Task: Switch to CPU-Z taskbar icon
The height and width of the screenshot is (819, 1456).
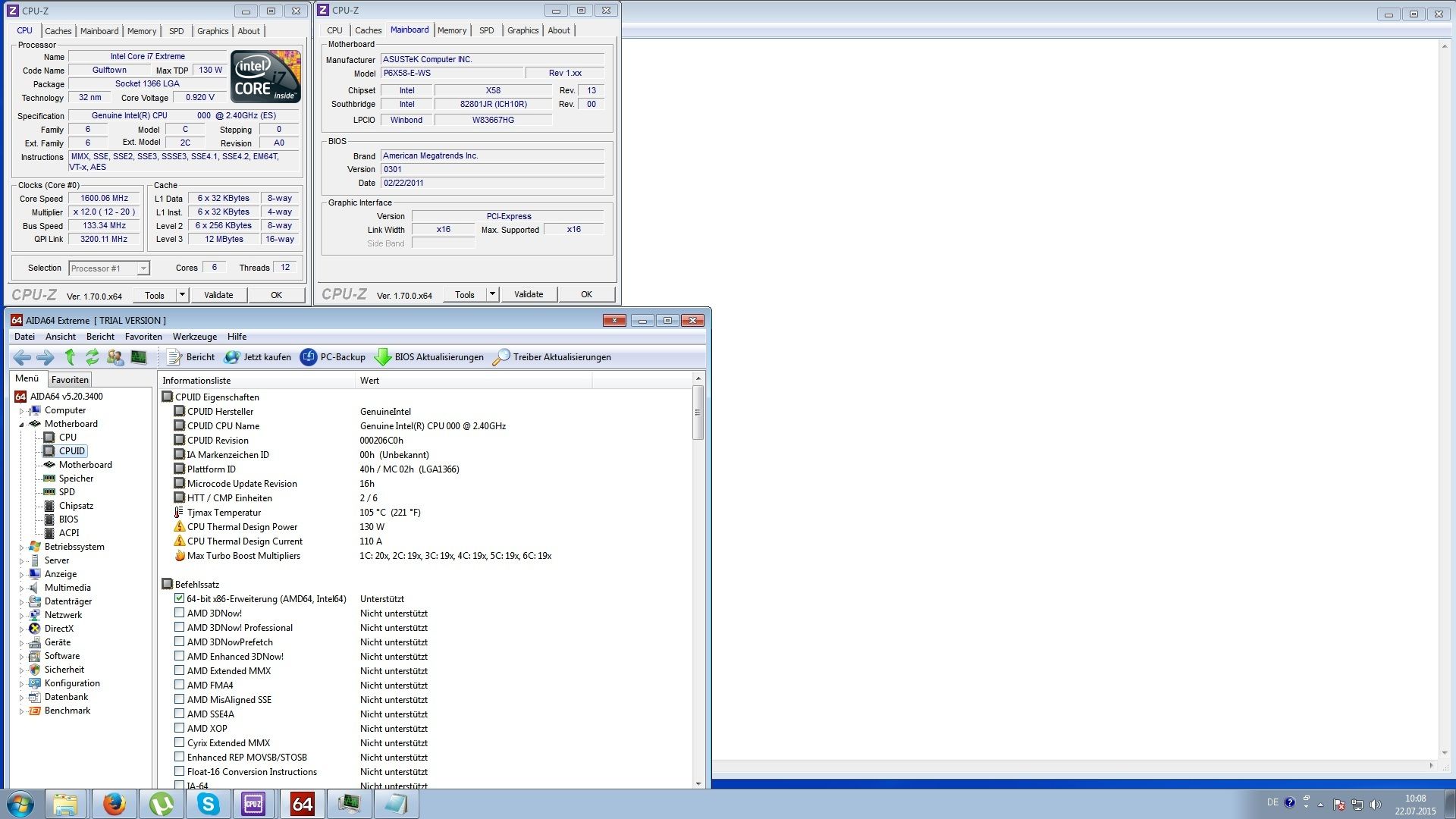Action: pos(254,804)
